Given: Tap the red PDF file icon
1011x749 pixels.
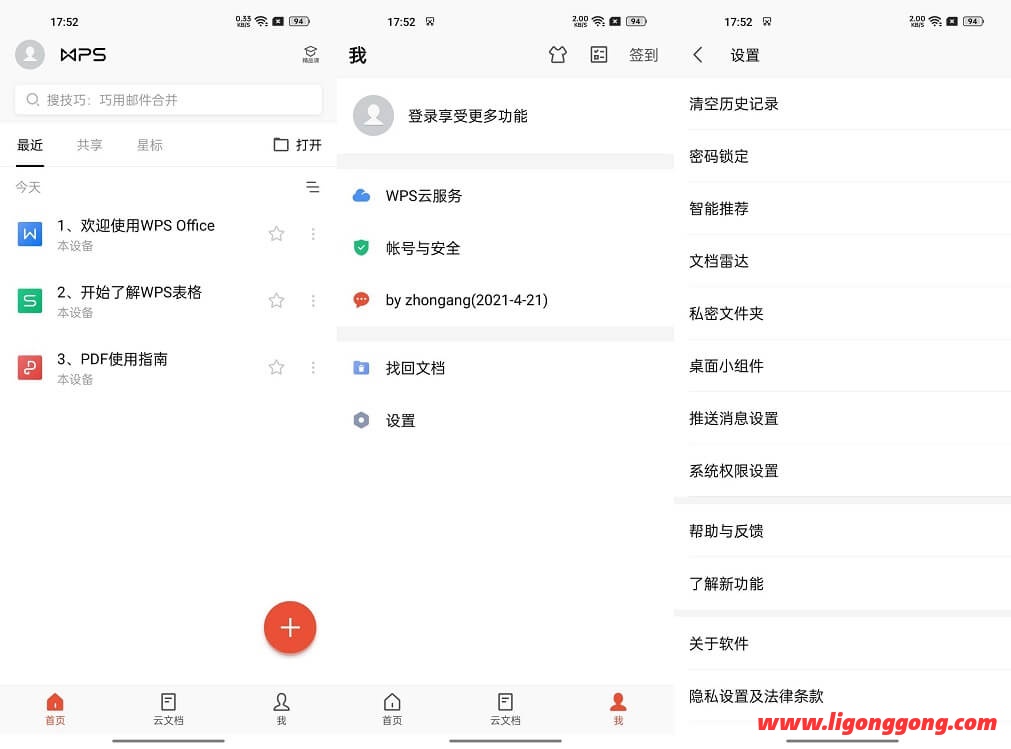Looking at the screenshot, I should click(30, 367).
